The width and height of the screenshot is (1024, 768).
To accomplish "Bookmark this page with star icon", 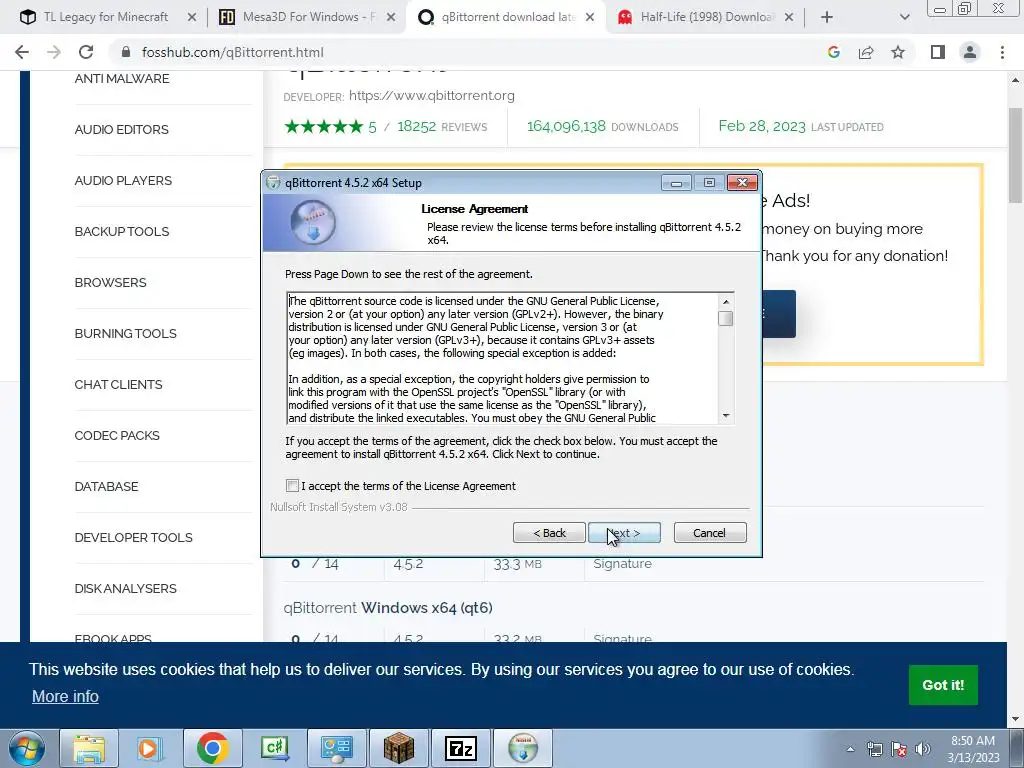I will click(x=898, y=52).
